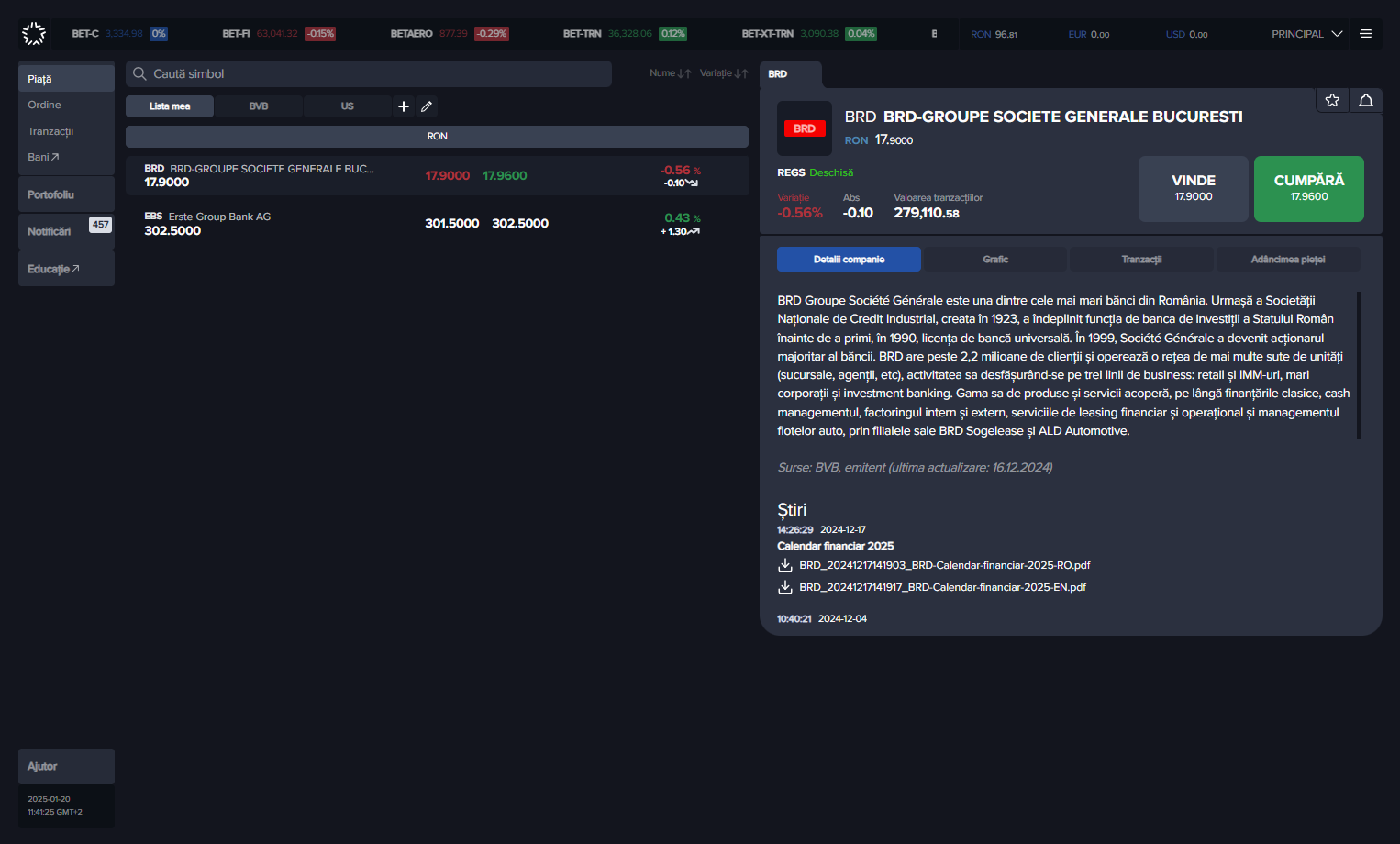Viewport: 1400px width, 844px height.
Task: Download the Calendar-financiar-2025-RO pdf icon
Action: (785, 565)
